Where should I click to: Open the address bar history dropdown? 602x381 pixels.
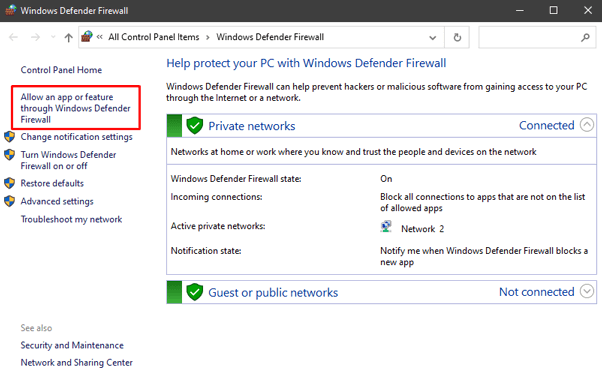433,38
